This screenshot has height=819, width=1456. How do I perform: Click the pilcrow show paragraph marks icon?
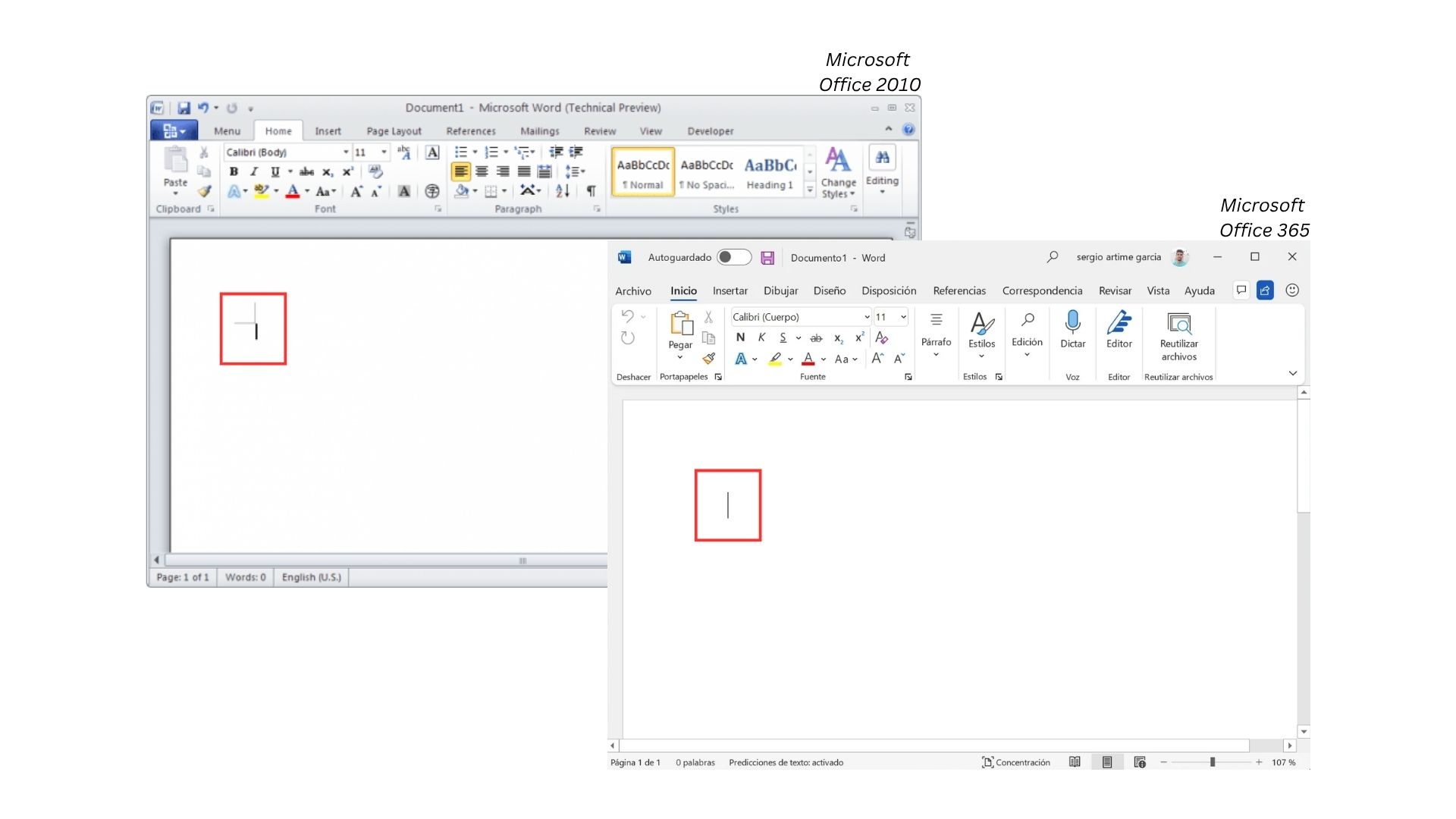pos(591,191)
